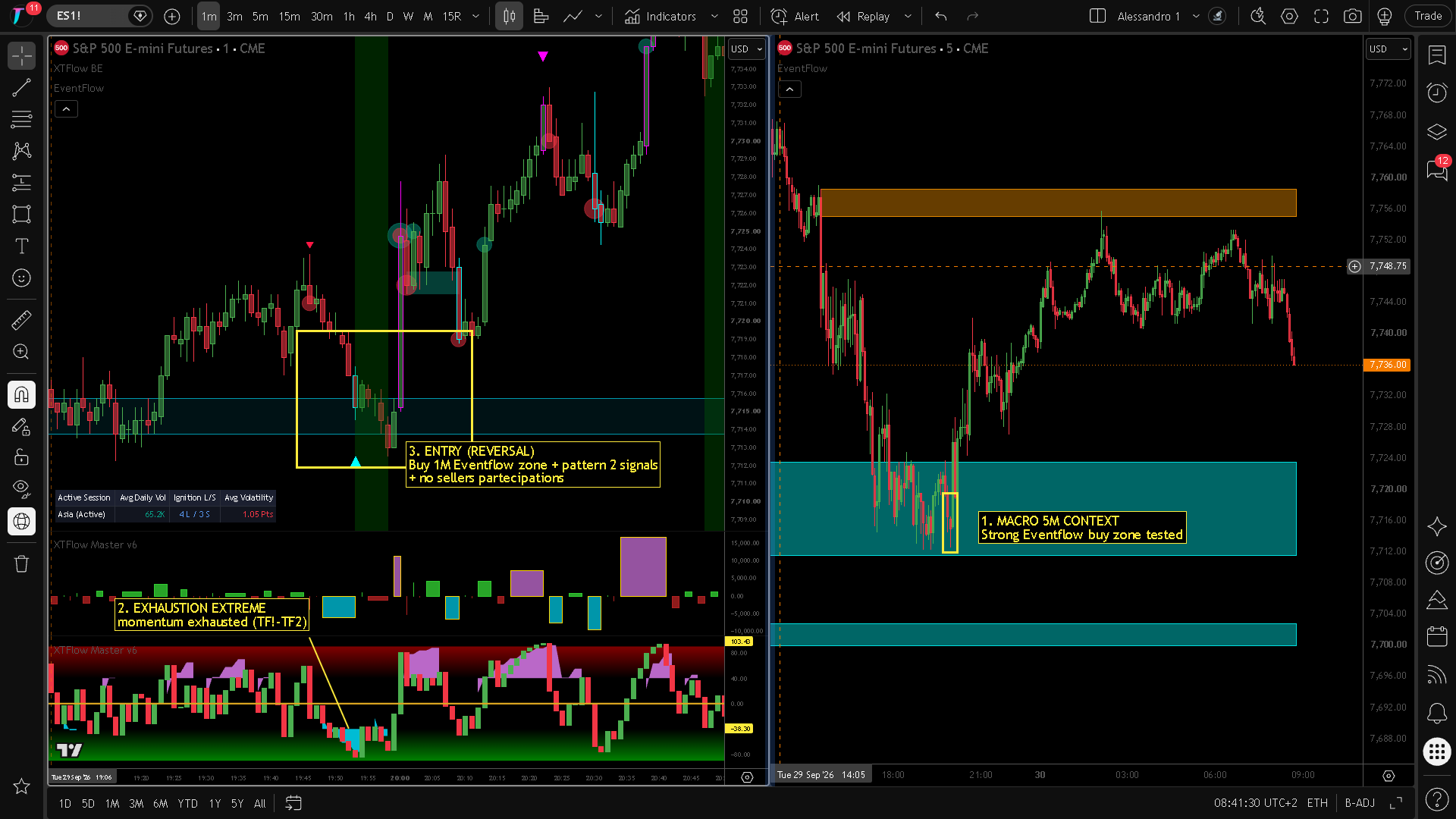
Task: Toggle magnet mode for drawings
Action: coord(21,394)
